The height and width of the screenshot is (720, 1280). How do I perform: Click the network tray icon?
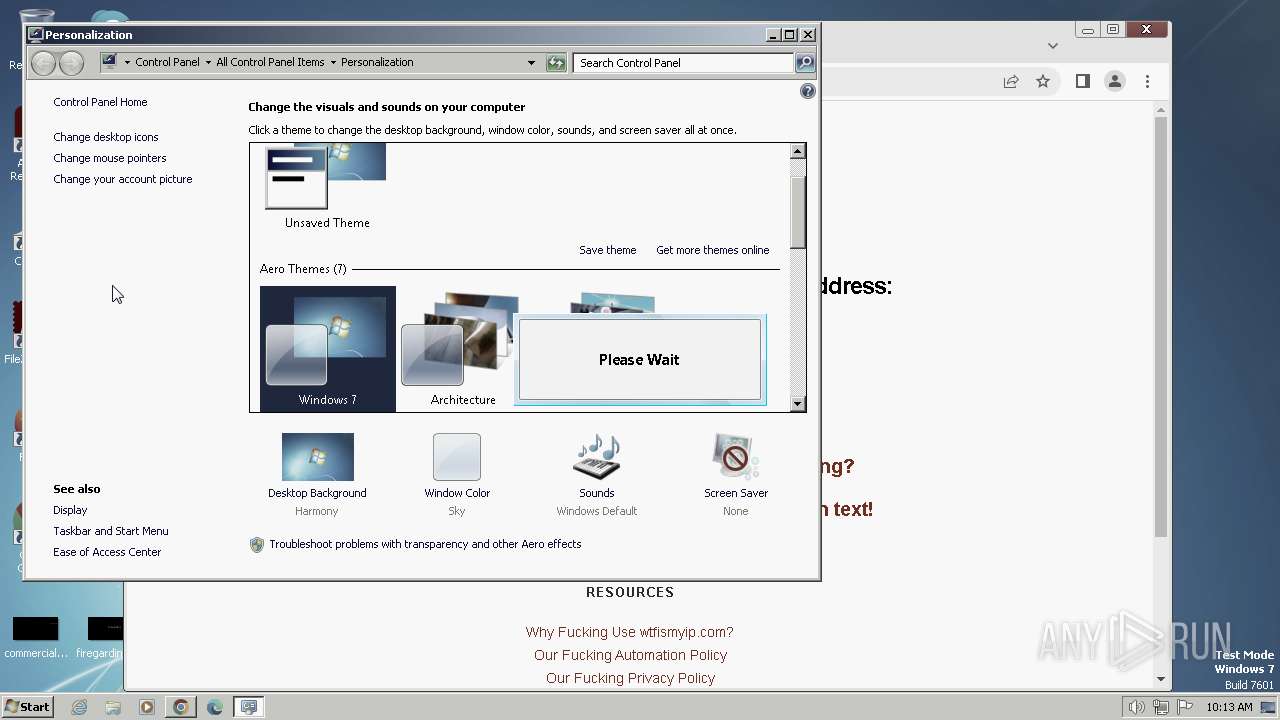point(1160,707)
